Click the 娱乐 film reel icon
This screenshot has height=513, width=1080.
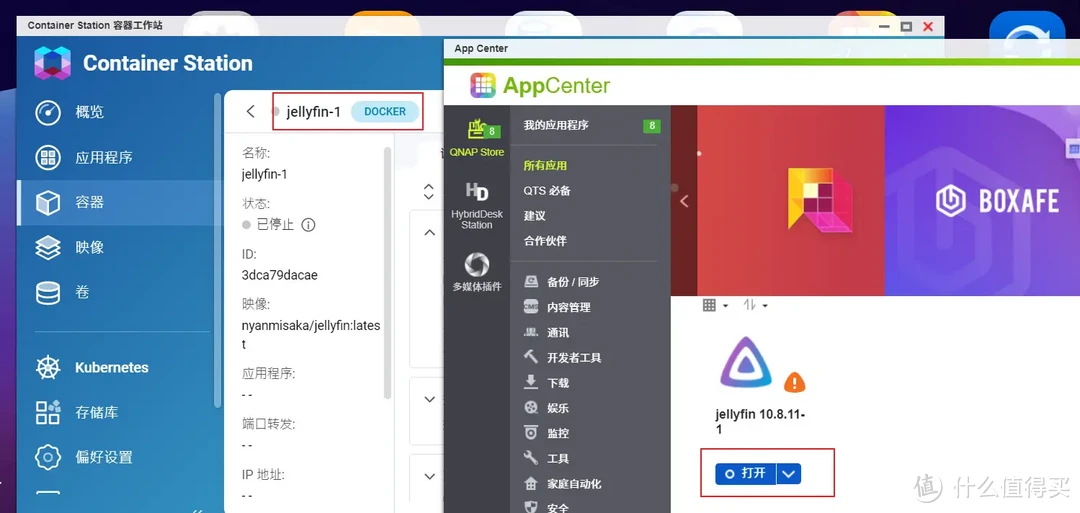click(530, 408)
